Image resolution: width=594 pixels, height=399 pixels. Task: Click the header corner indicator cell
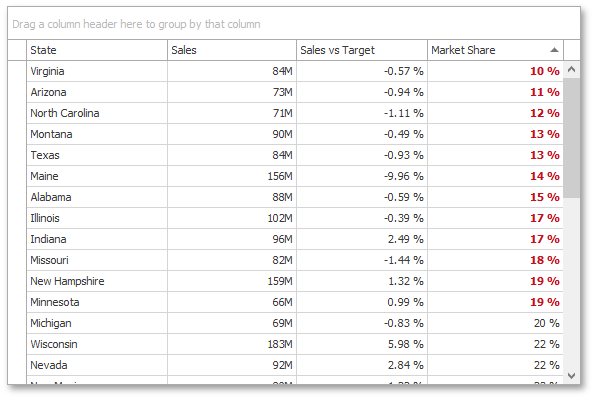tap(17, 50)
